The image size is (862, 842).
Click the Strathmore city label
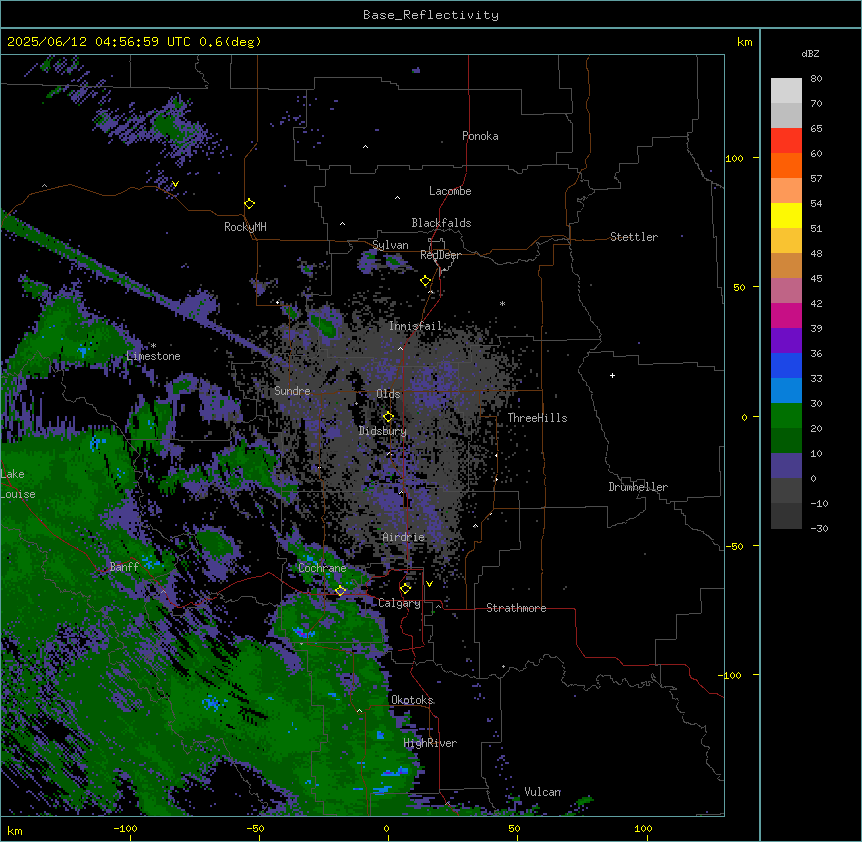point(516,608)
